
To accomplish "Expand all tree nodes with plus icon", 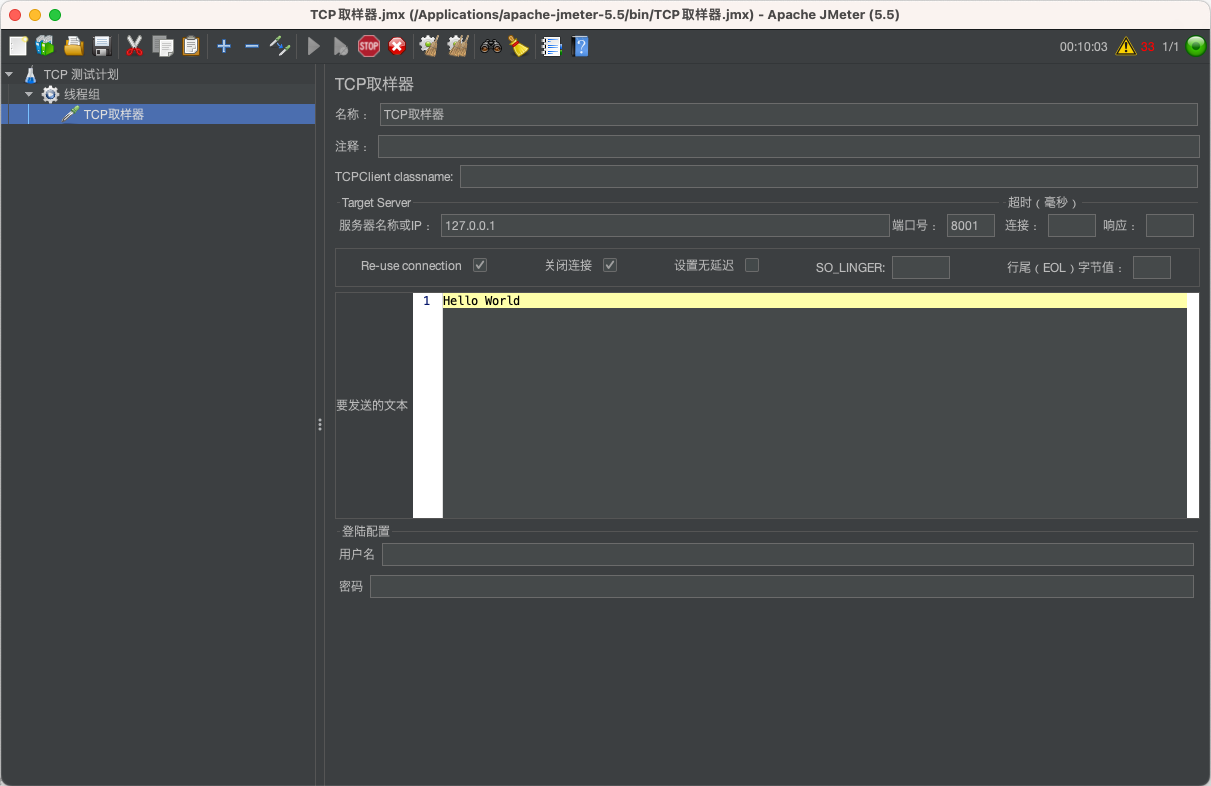I will tap(224, 46).
